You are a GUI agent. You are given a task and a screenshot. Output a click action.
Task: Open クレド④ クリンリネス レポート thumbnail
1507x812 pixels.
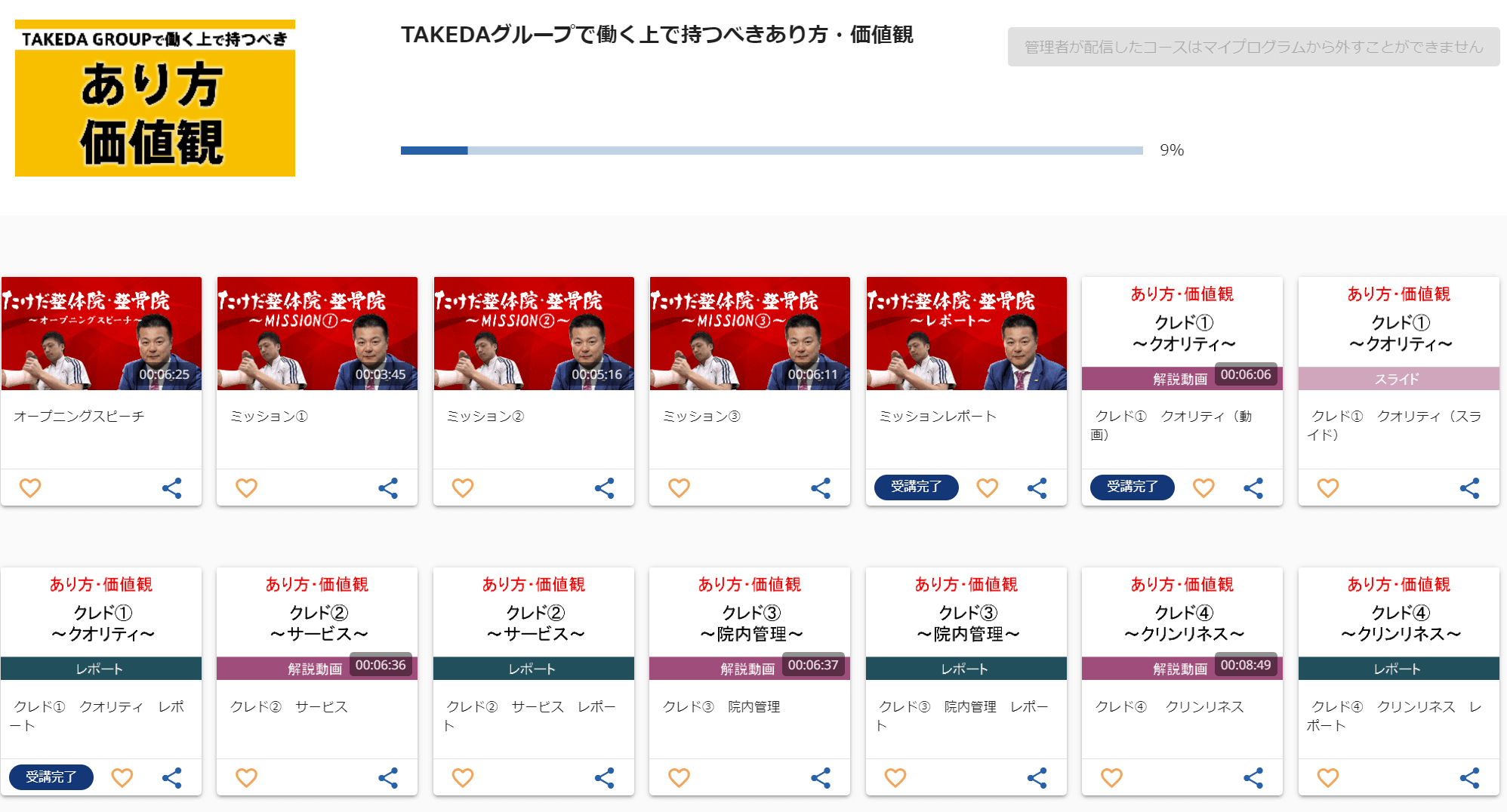coord(1399,624)
